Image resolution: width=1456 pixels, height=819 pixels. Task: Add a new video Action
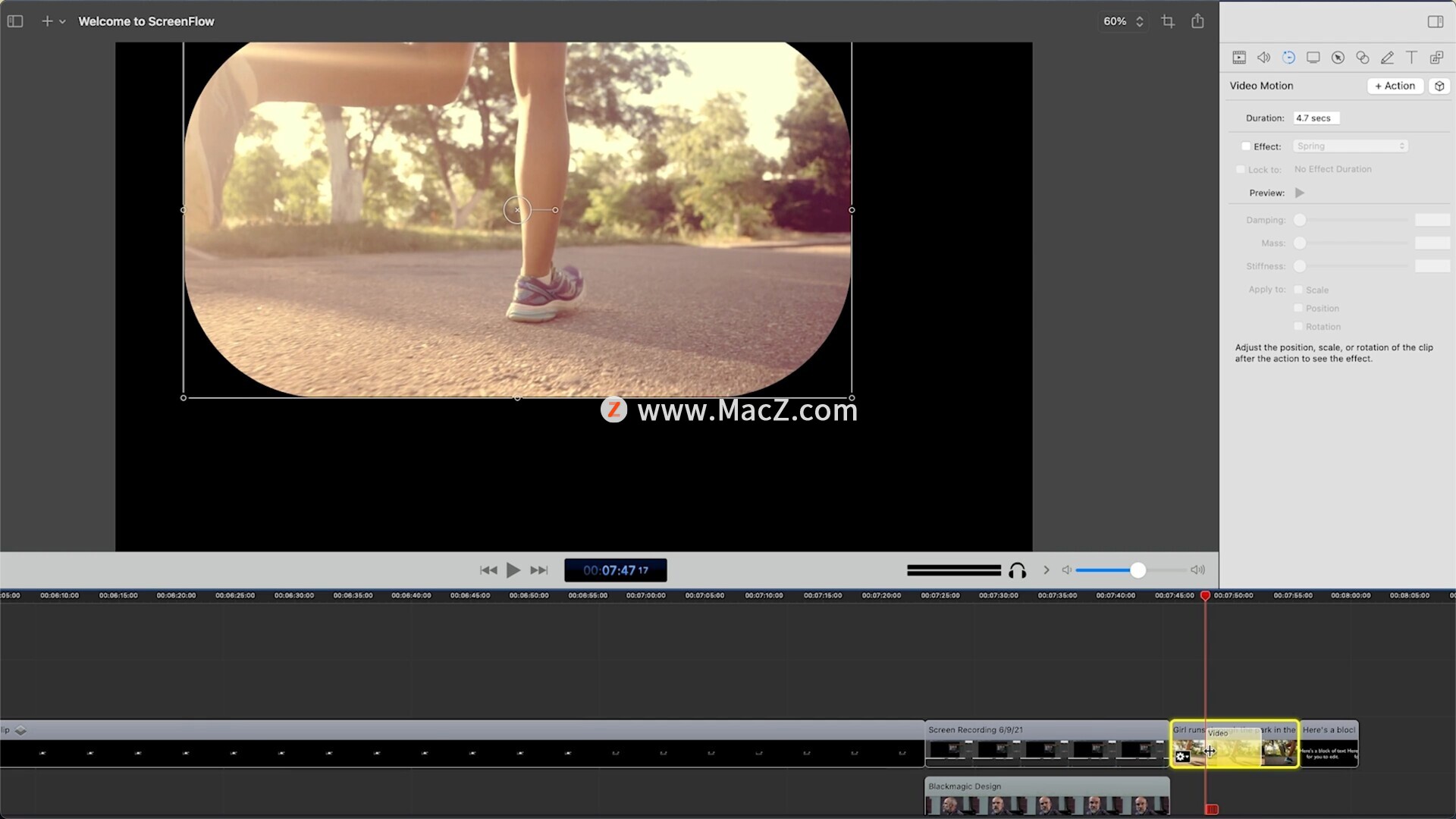click(1395, 86)
